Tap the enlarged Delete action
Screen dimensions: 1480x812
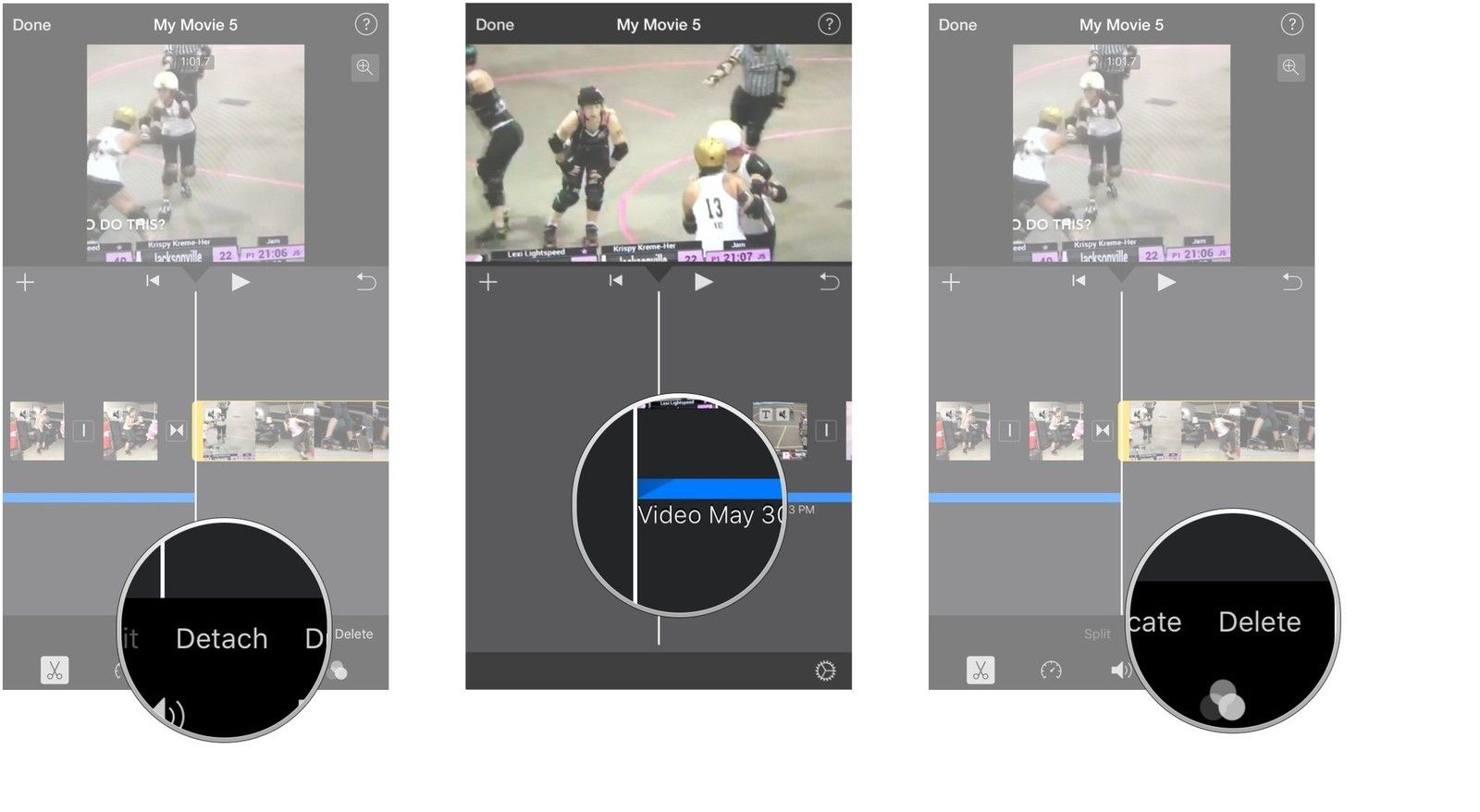[1259, 621]
